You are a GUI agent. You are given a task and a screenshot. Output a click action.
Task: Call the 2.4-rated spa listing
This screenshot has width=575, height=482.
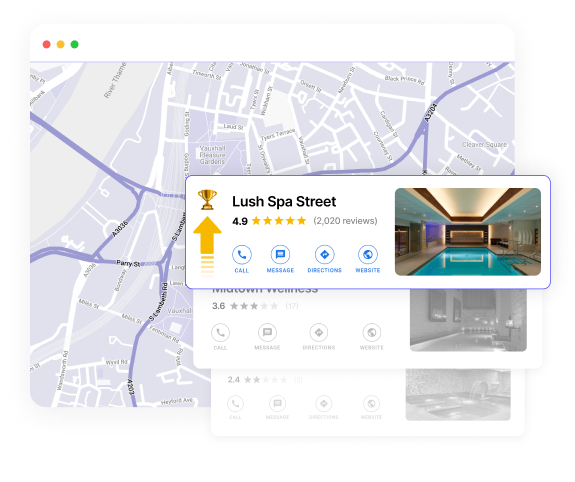point(235,404)
